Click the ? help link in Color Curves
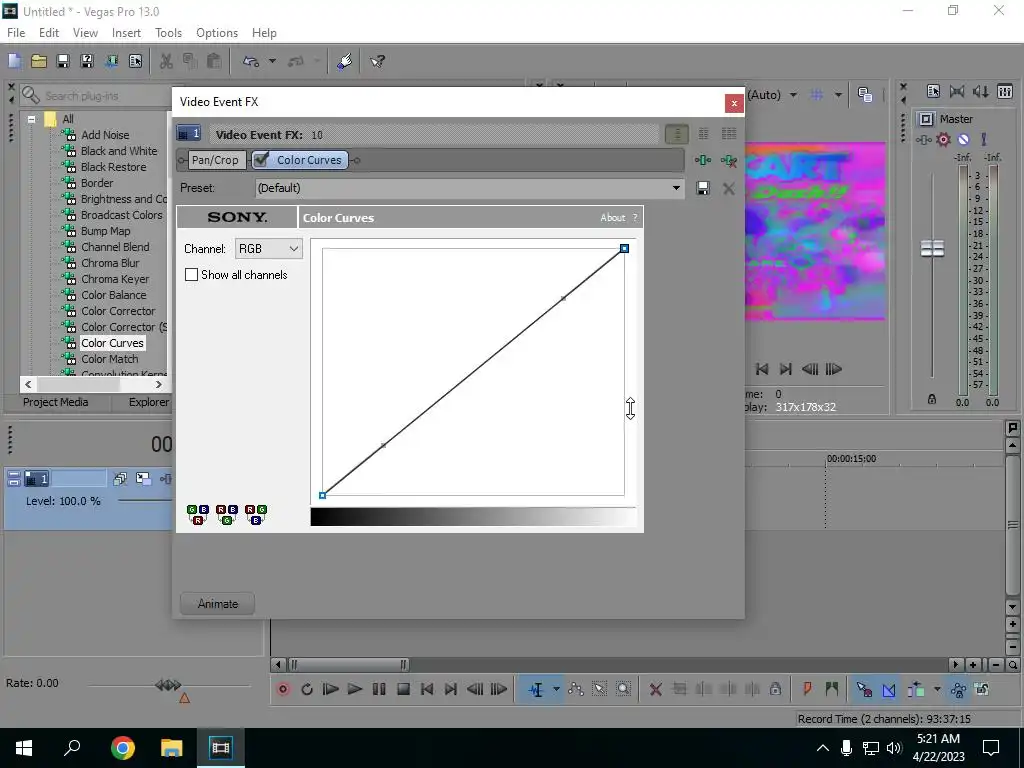The height and width of the screenshot is (768, 1024). click(635, 217)
